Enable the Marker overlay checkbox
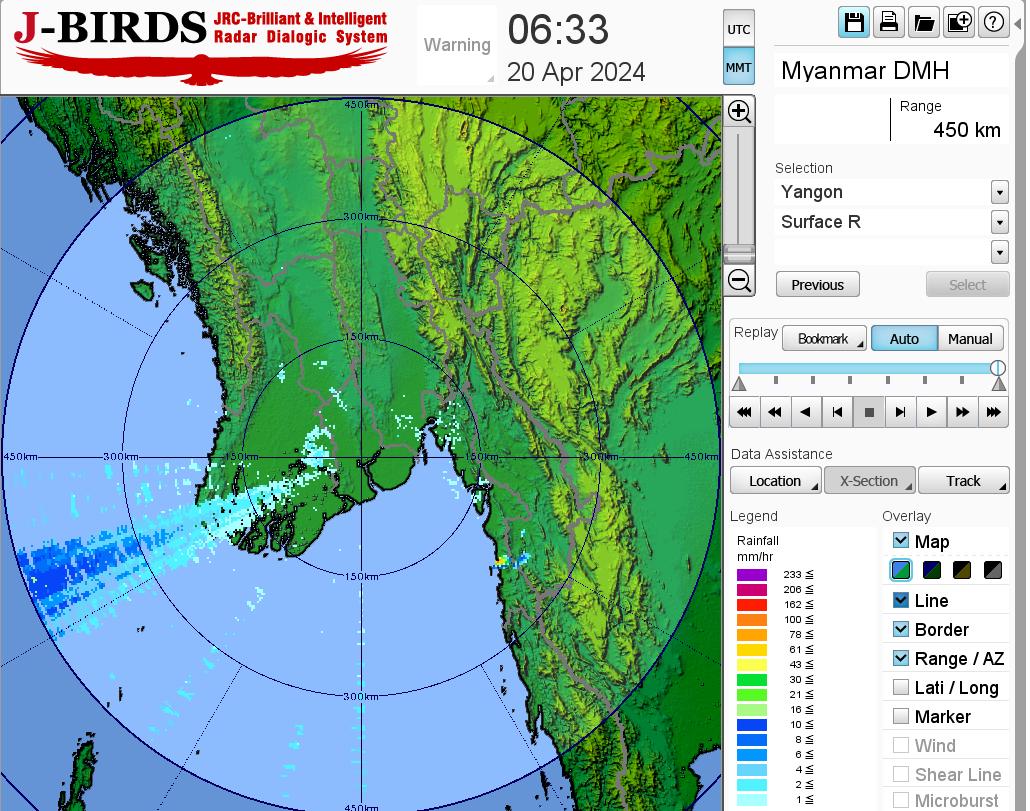1030x811 pixels. 901,716
